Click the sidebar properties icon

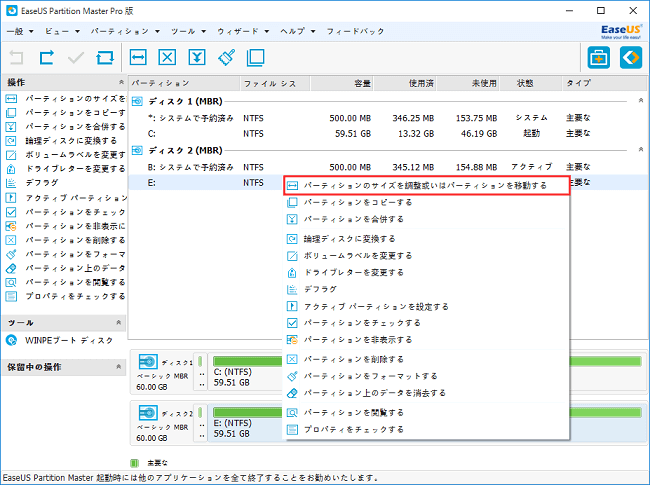[11, 296]
